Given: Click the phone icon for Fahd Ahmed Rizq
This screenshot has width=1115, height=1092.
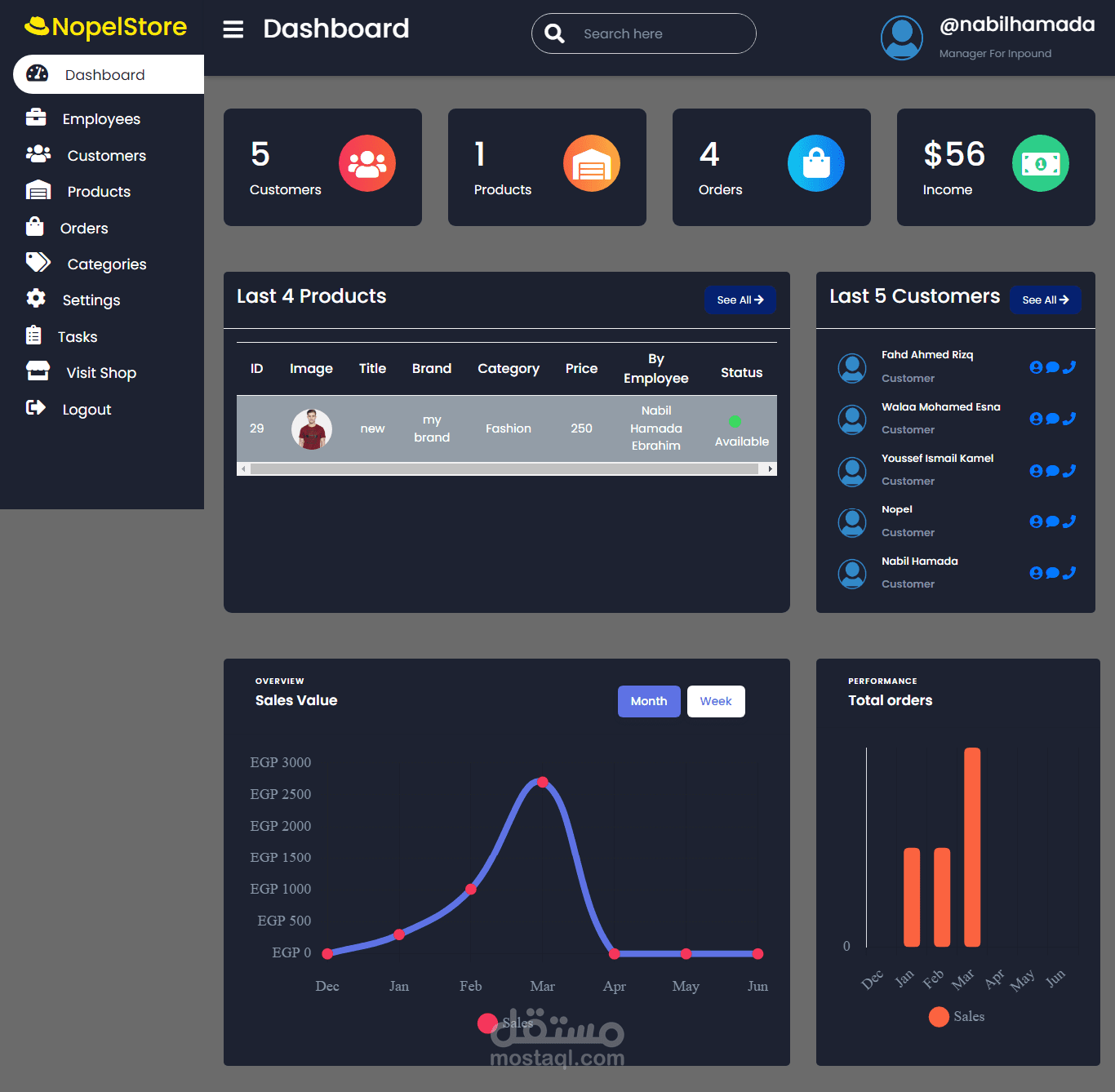Looking at the screenshot, I should (1069, 367).
